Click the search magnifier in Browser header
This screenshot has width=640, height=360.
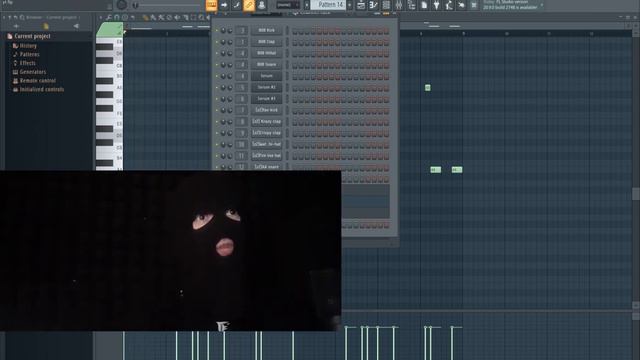[22, 18]
